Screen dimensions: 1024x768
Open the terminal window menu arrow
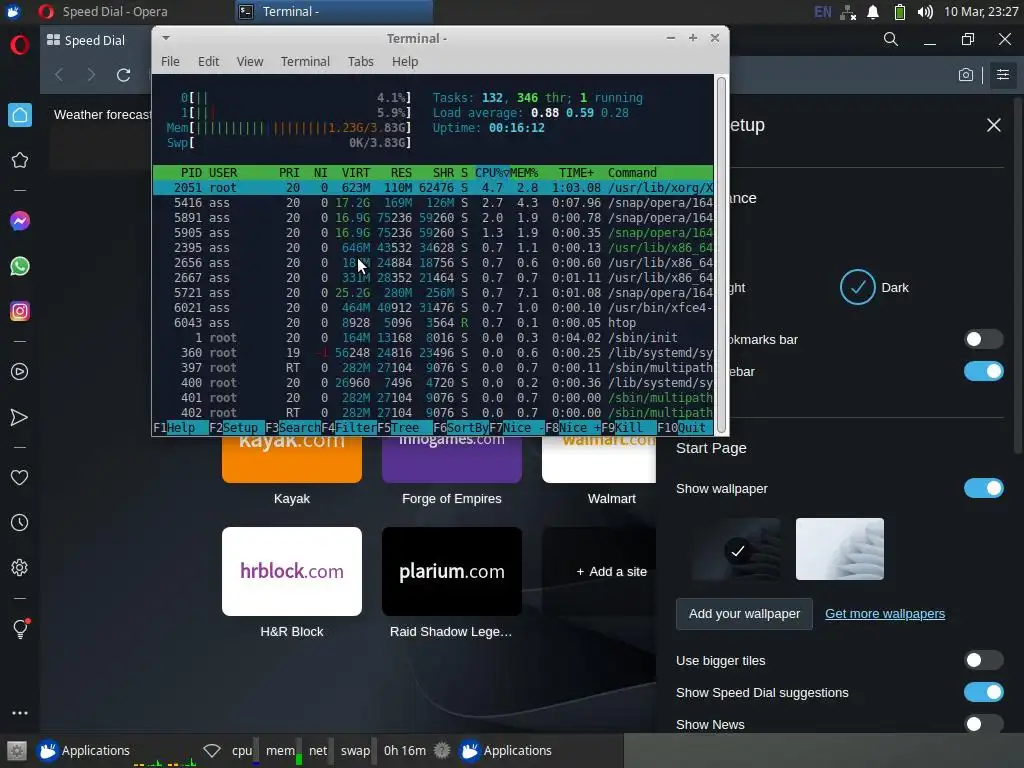click(166, 38)
